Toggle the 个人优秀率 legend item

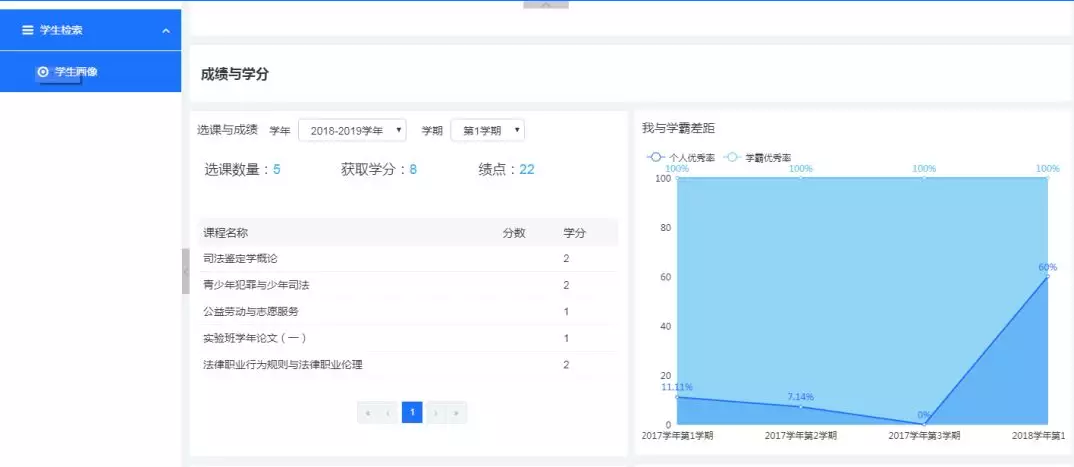point(681,157)
